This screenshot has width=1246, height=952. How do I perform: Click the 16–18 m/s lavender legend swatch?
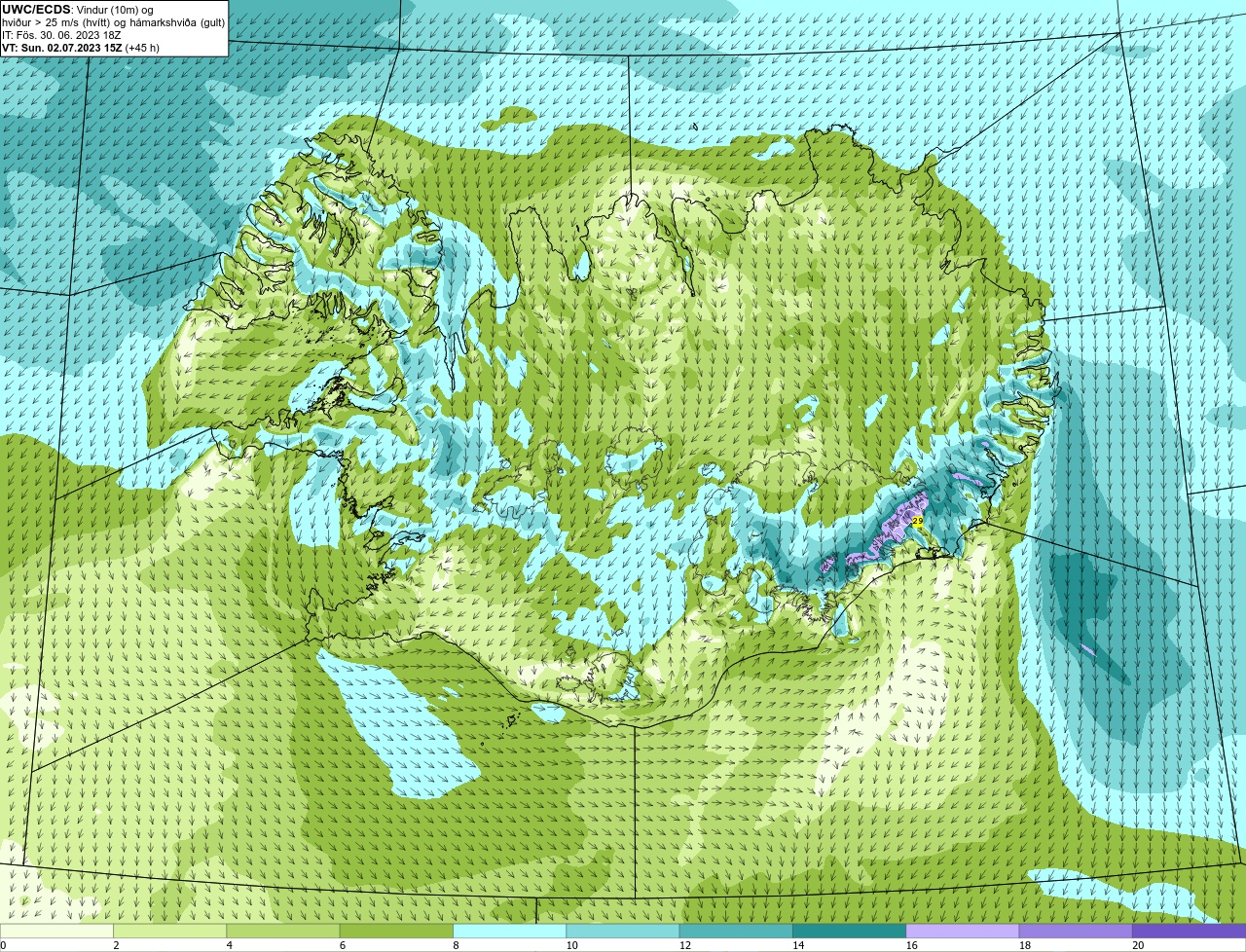(x=963, y=931)
